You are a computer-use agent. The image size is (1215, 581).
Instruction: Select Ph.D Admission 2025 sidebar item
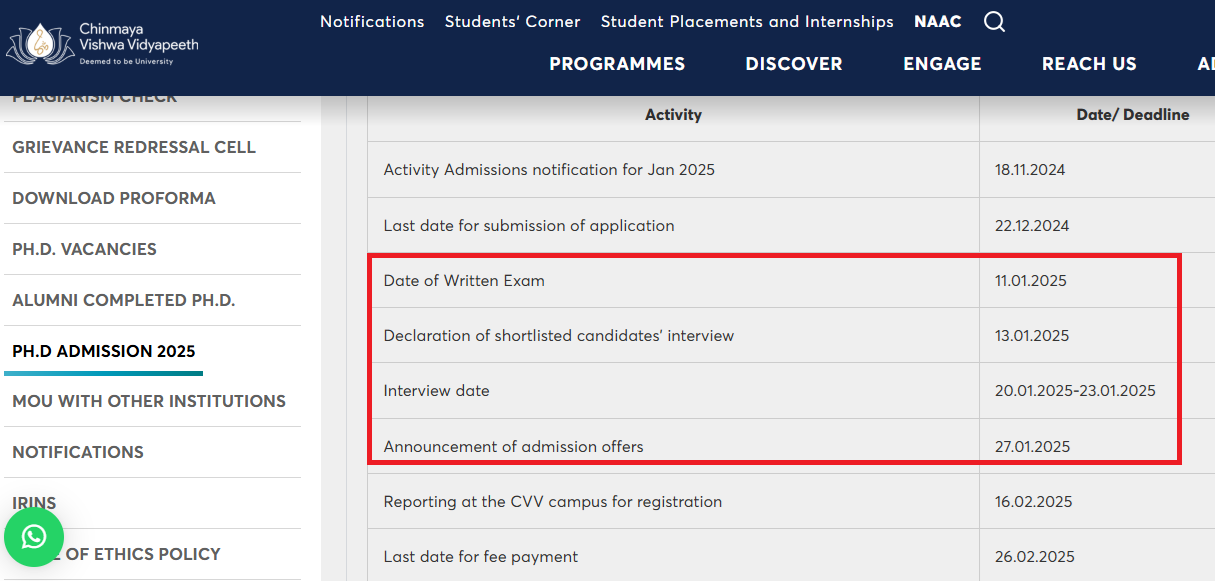pyautogui.click(x=104, y=351)
